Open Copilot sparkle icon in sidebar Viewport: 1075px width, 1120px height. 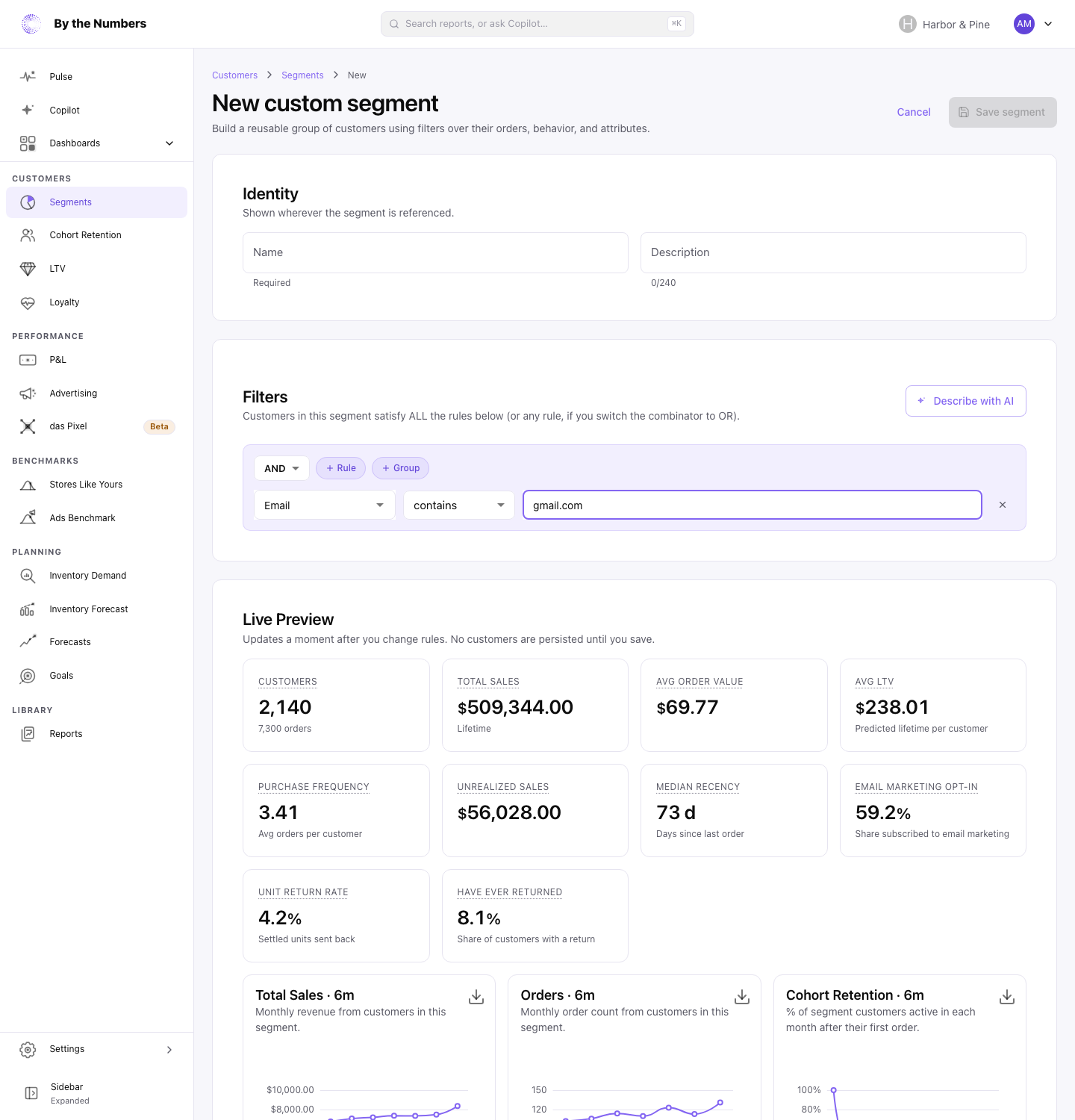coord(28,110)
